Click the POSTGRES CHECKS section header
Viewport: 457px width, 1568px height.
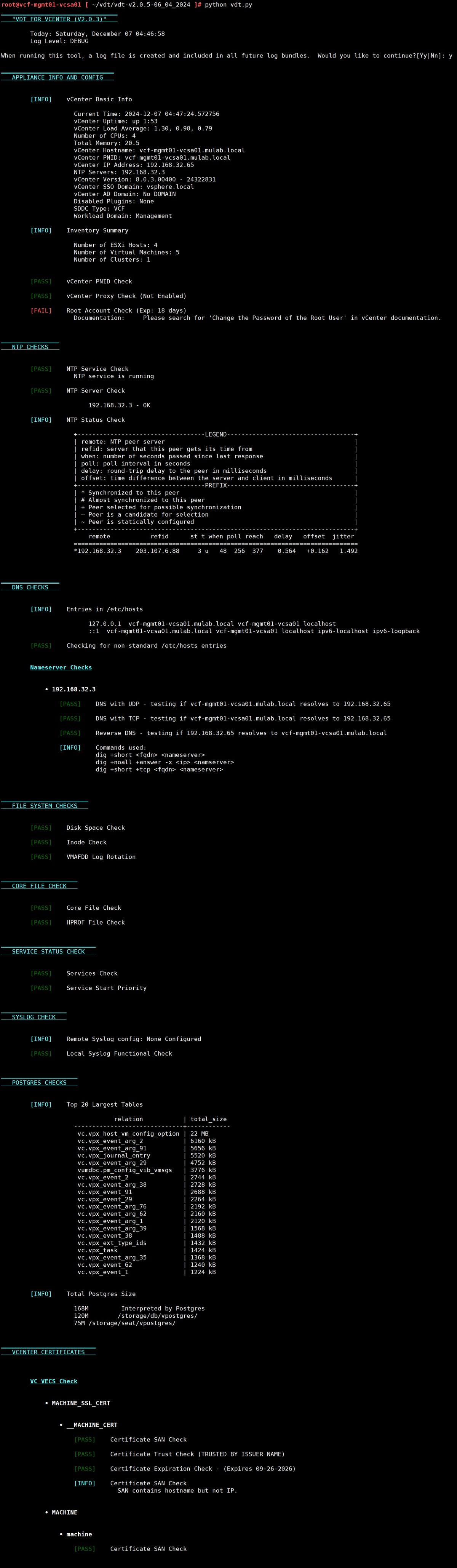pyautogui.click(x=39, y=1082)
